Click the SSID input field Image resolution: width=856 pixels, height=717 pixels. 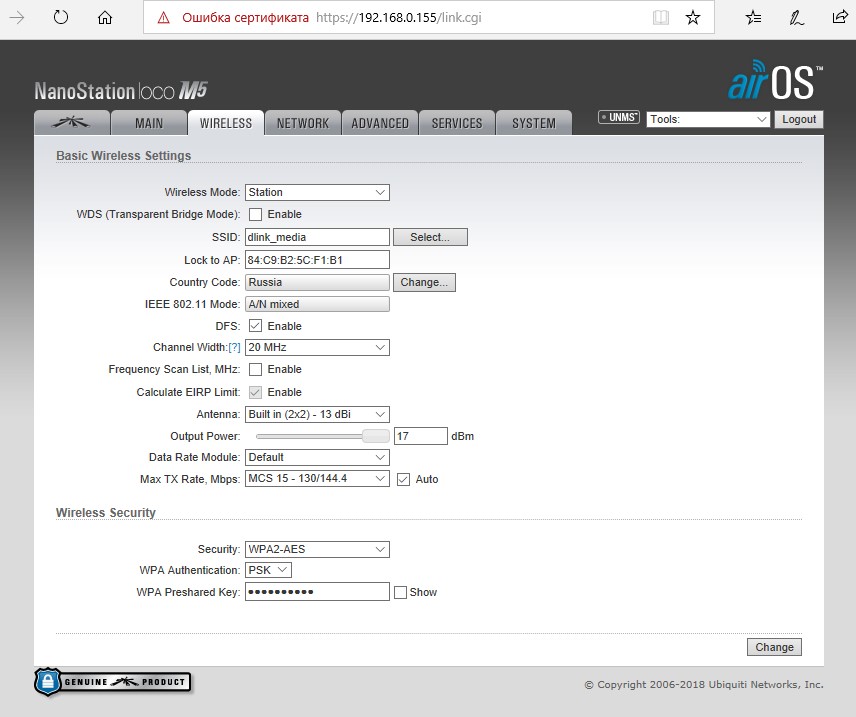coord(317,237)
